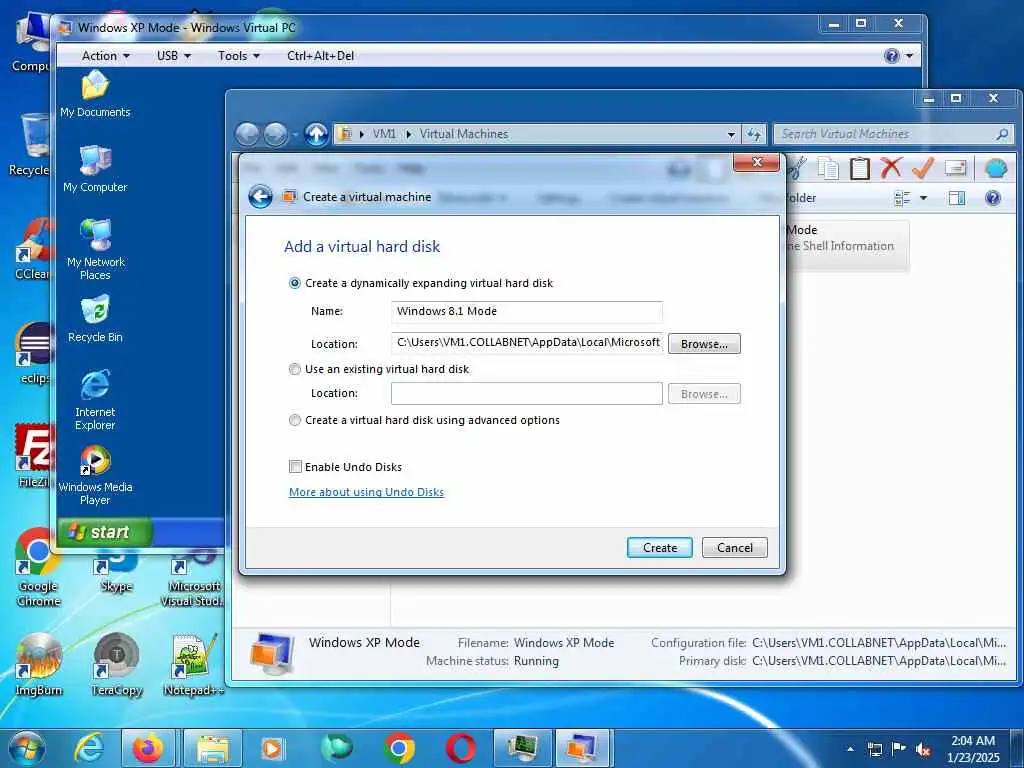Image resolution: width=1024 pixels, height=768 pixels.
Task: Click the search magnifier in Search Virtual Machines box
Action: pyautogui.click(x=1002, y=134)
